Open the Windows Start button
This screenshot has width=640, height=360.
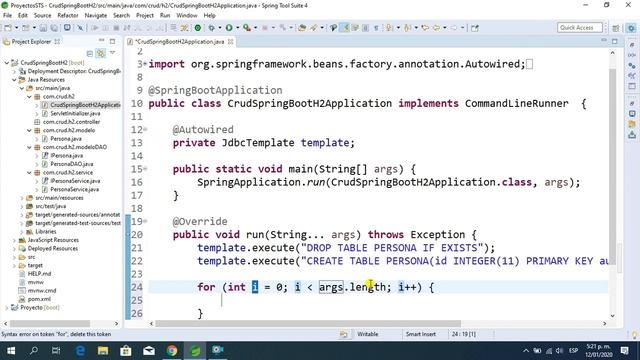[11, 351]
